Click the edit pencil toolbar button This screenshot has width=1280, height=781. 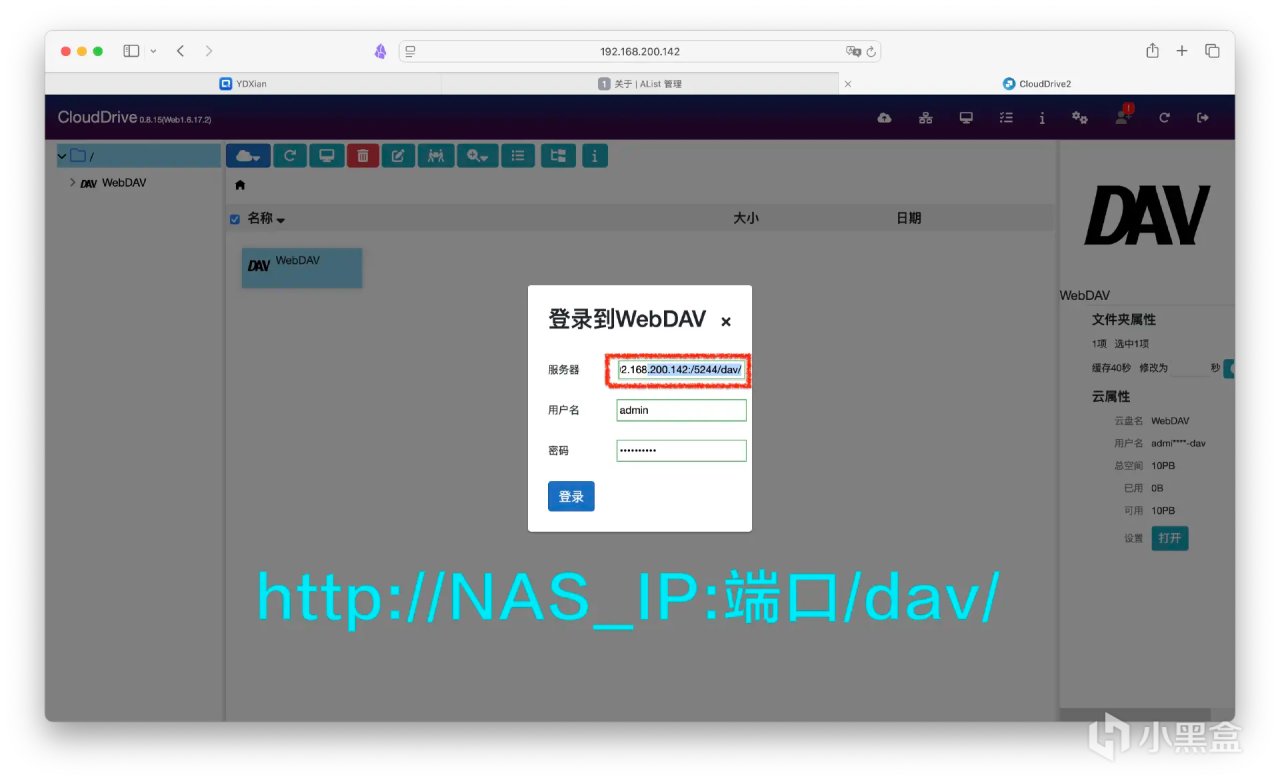(x=398, y=156)
